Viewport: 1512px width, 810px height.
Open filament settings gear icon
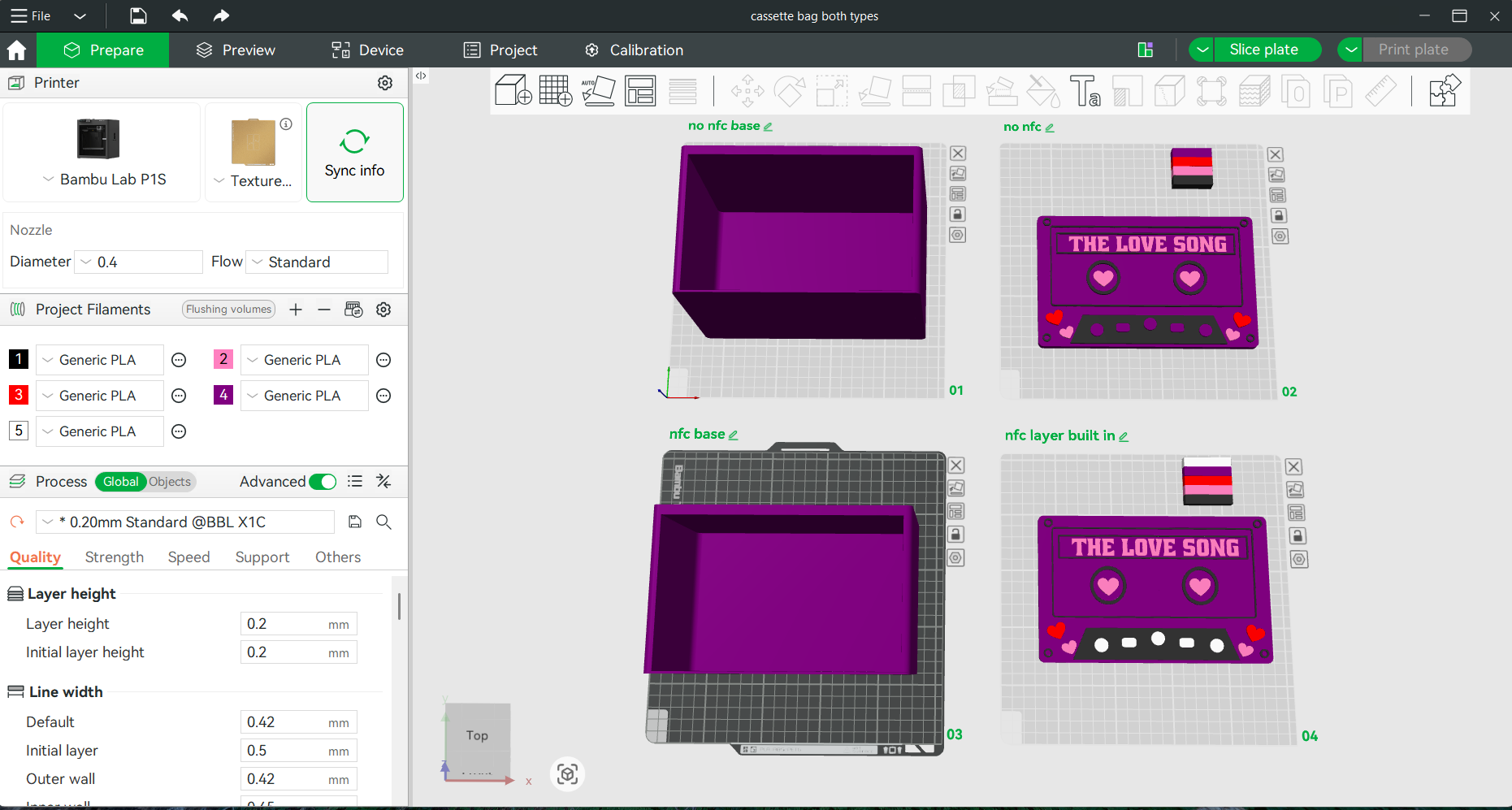coord(383,310)
